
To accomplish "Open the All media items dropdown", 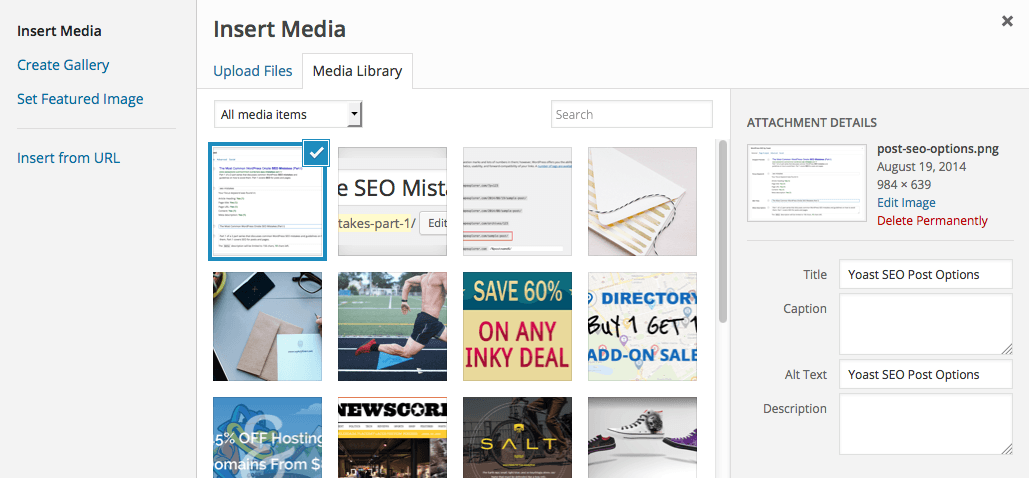I will point(288,114).
